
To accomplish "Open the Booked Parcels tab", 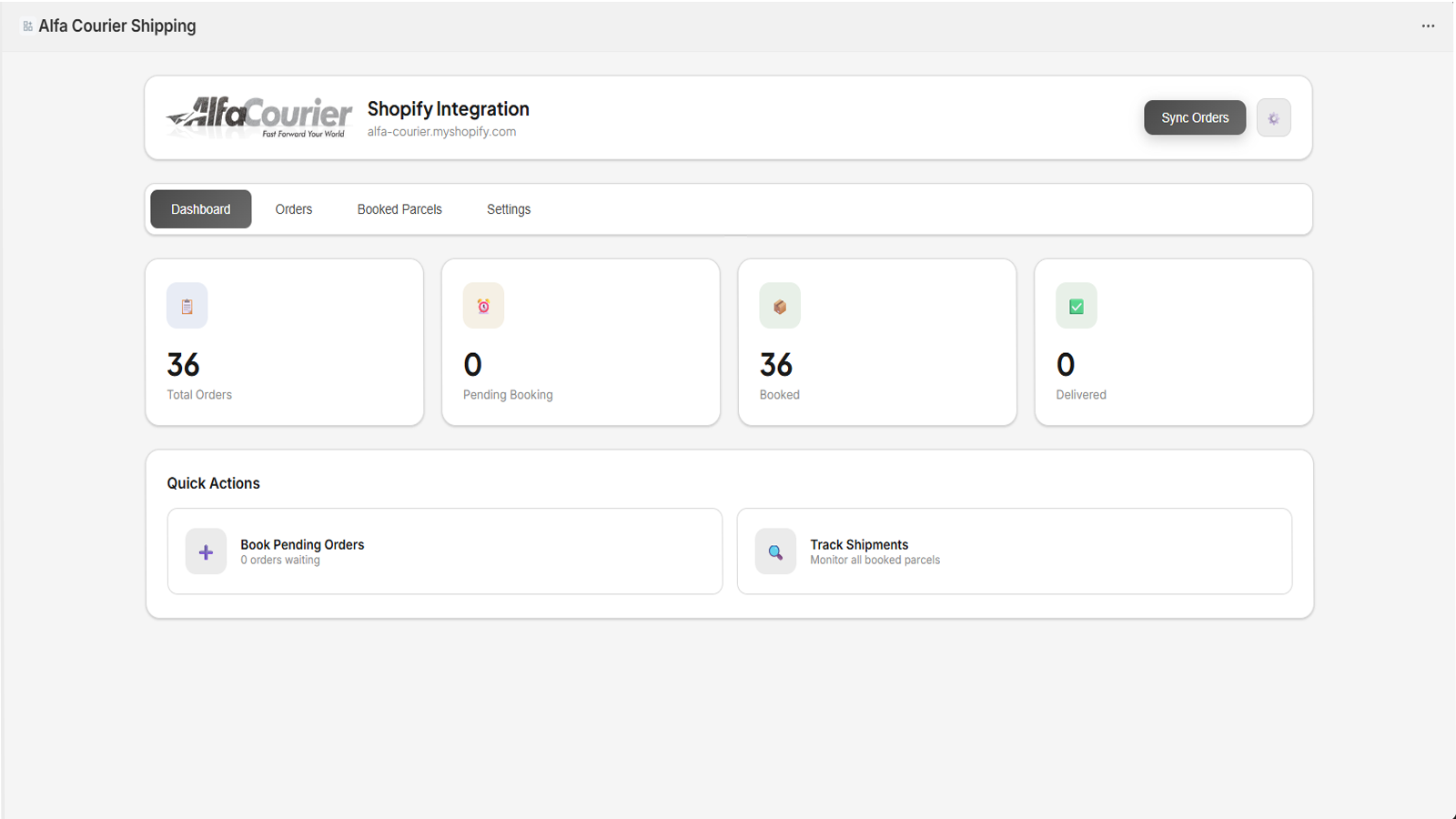I will coord(399,209).
